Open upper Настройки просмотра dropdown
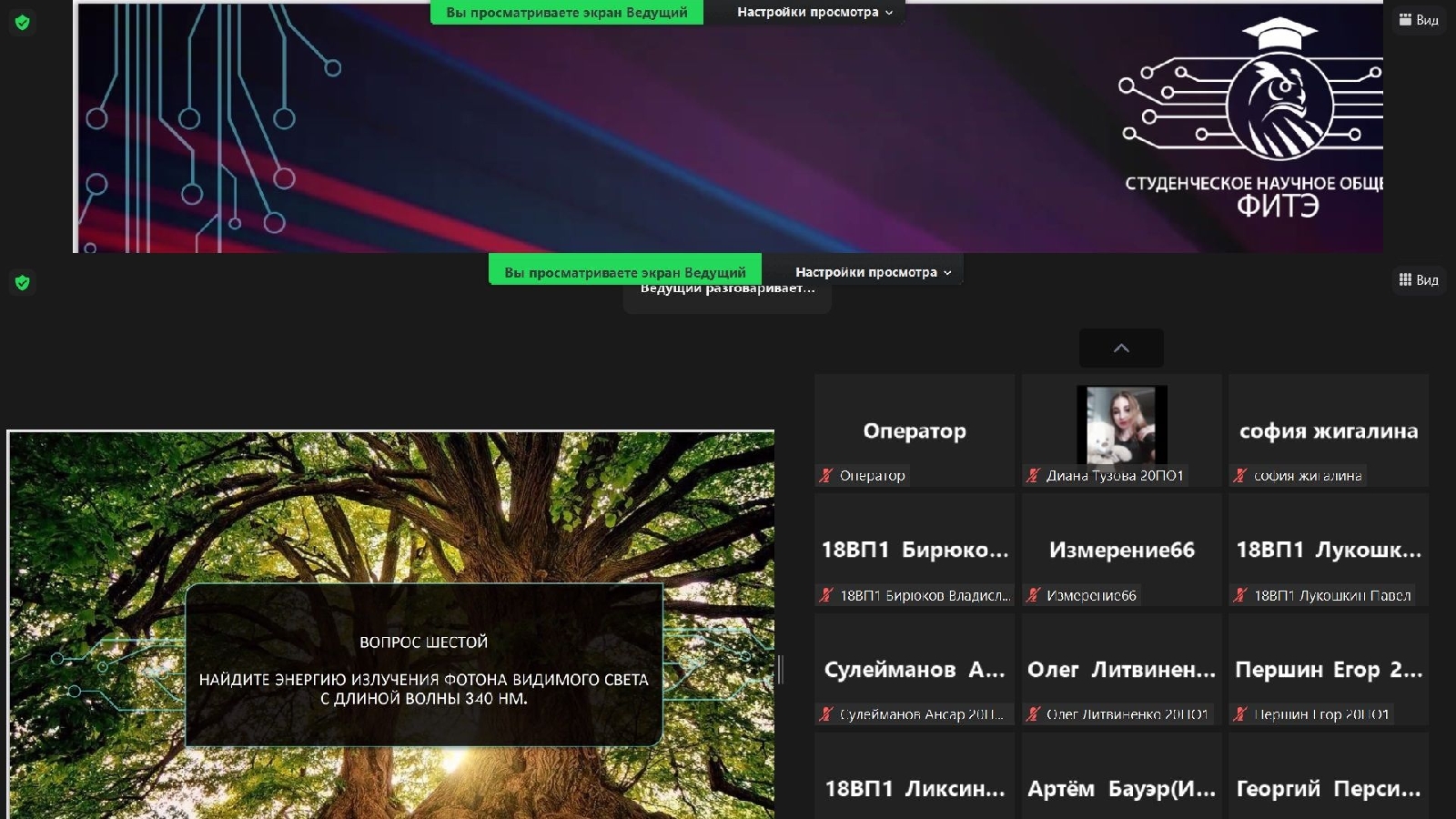Viewport: 1456px width, 819px height. (x=814, y=12)
